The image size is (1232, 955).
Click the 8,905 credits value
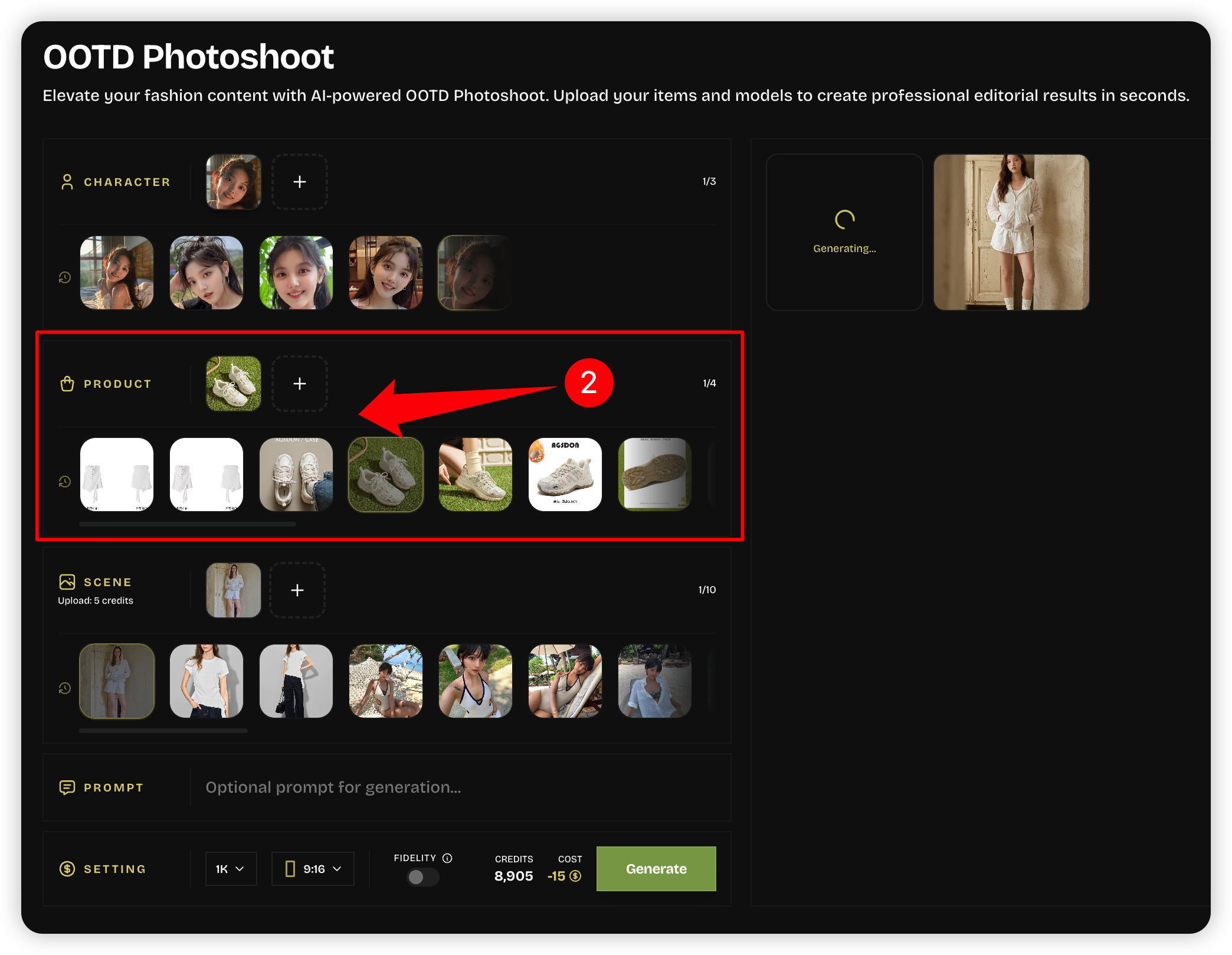[513, 876]
